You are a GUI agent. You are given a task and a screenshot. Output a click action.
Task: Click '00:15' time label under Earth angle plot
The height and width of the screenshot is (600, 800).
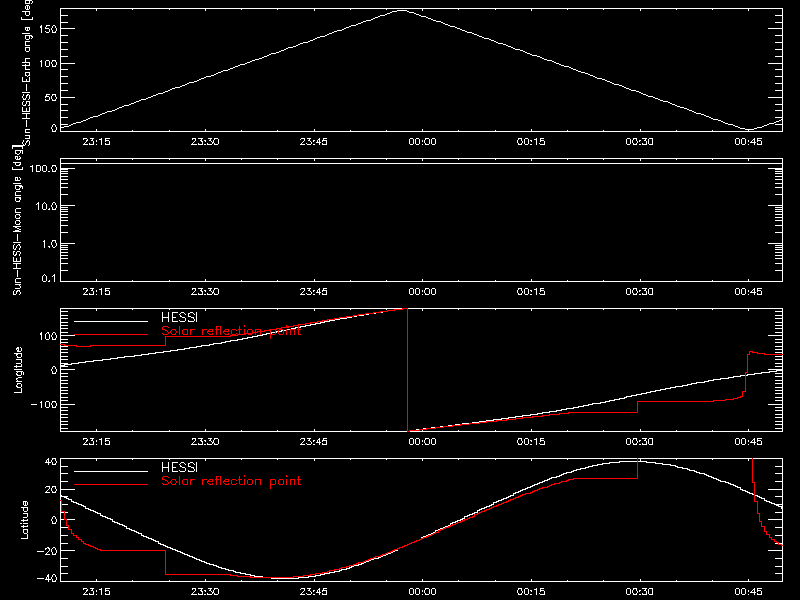(531, 141)
